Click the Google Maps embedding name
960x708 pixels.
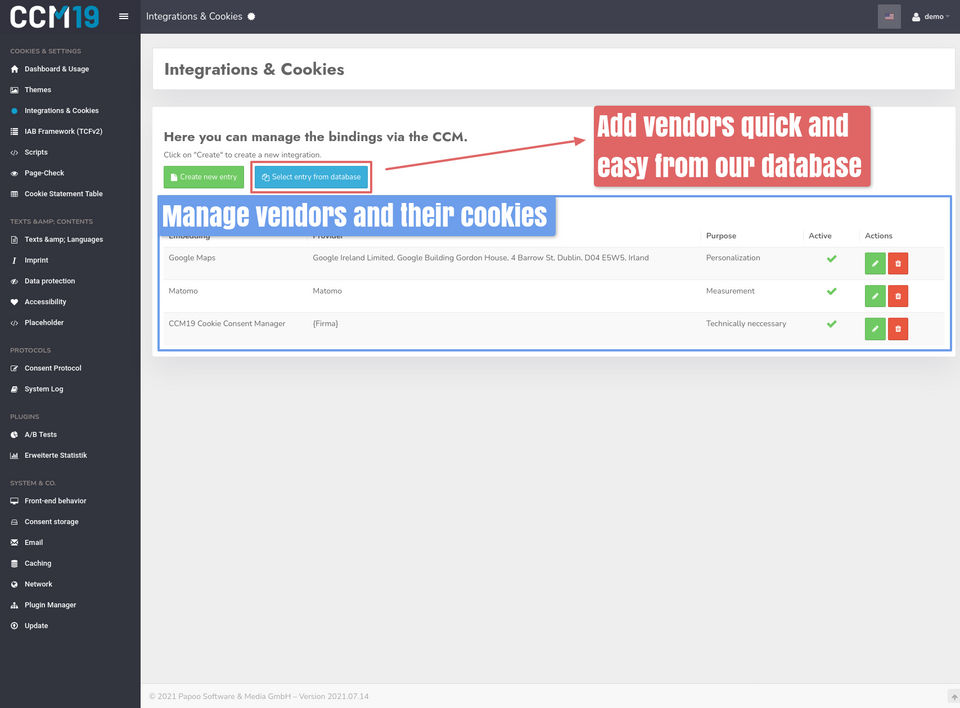tap(192, 258)
